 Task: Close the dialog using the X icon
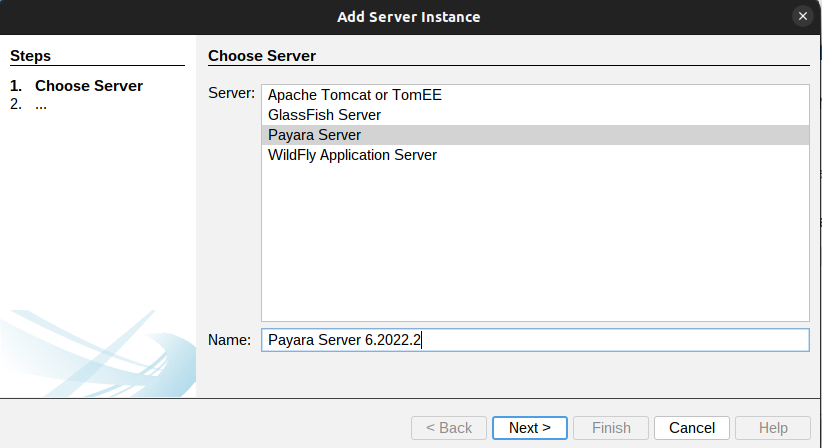[x=802, y=17]
